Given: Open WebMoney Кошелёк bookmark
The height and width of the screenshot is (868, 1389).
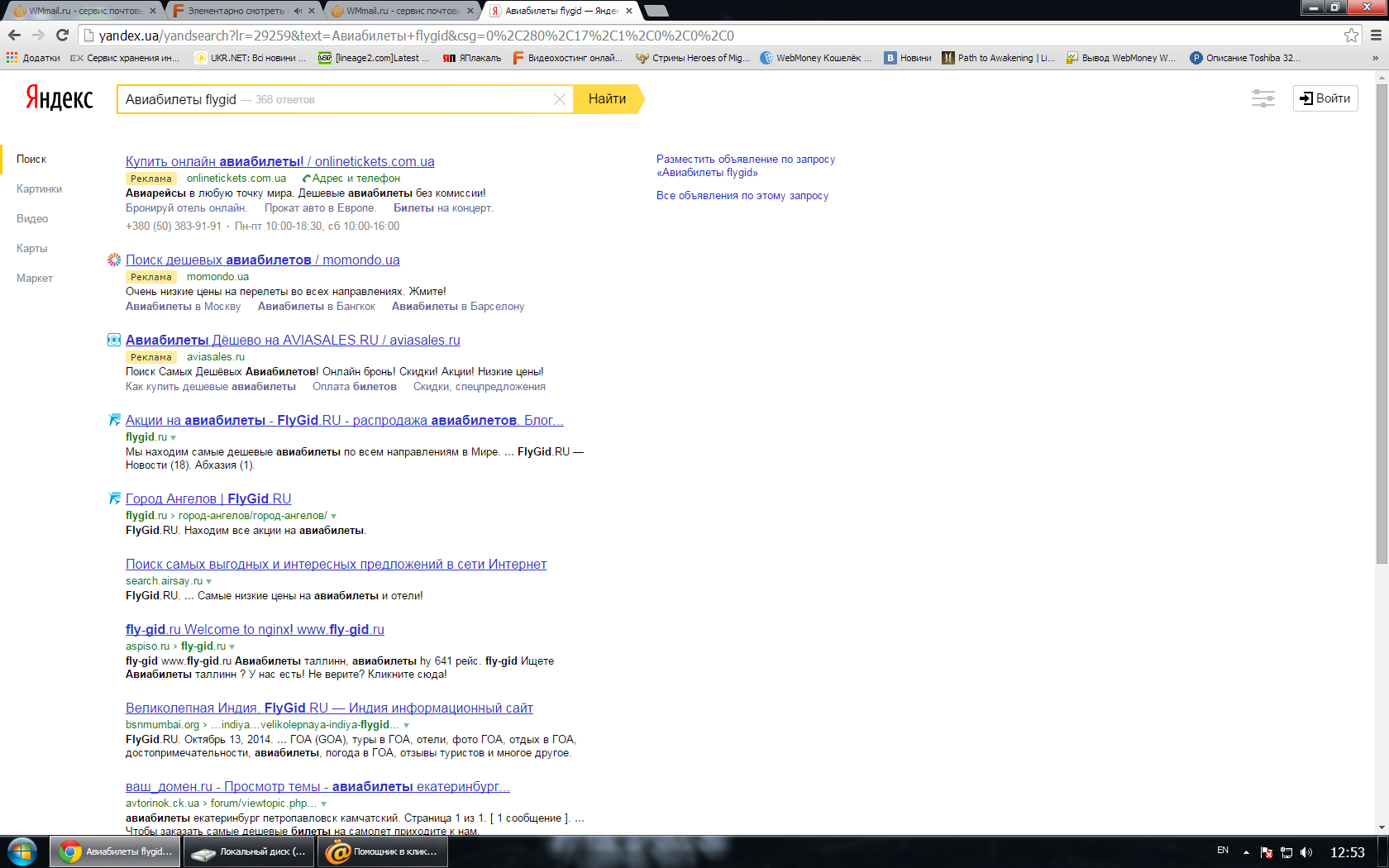Looking at the screenshot, I should point(816,58).
